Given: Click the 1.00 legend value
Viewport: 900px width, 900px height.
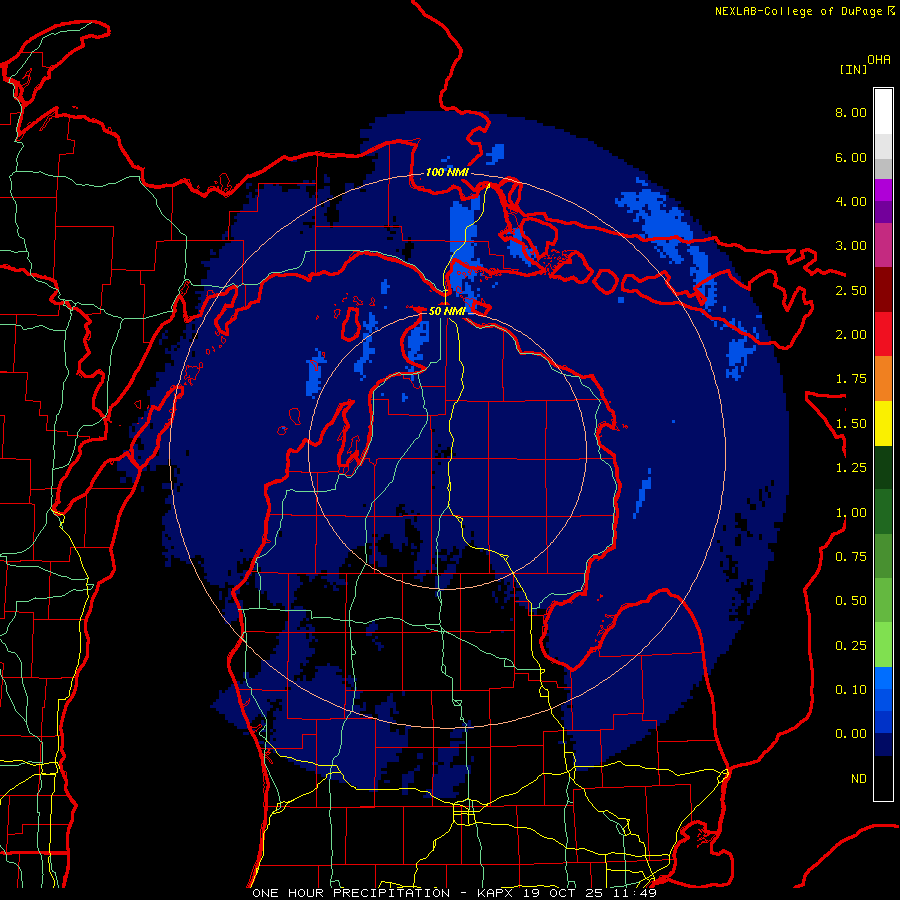Looking at the screenshot, I should (x=851, y=513).
